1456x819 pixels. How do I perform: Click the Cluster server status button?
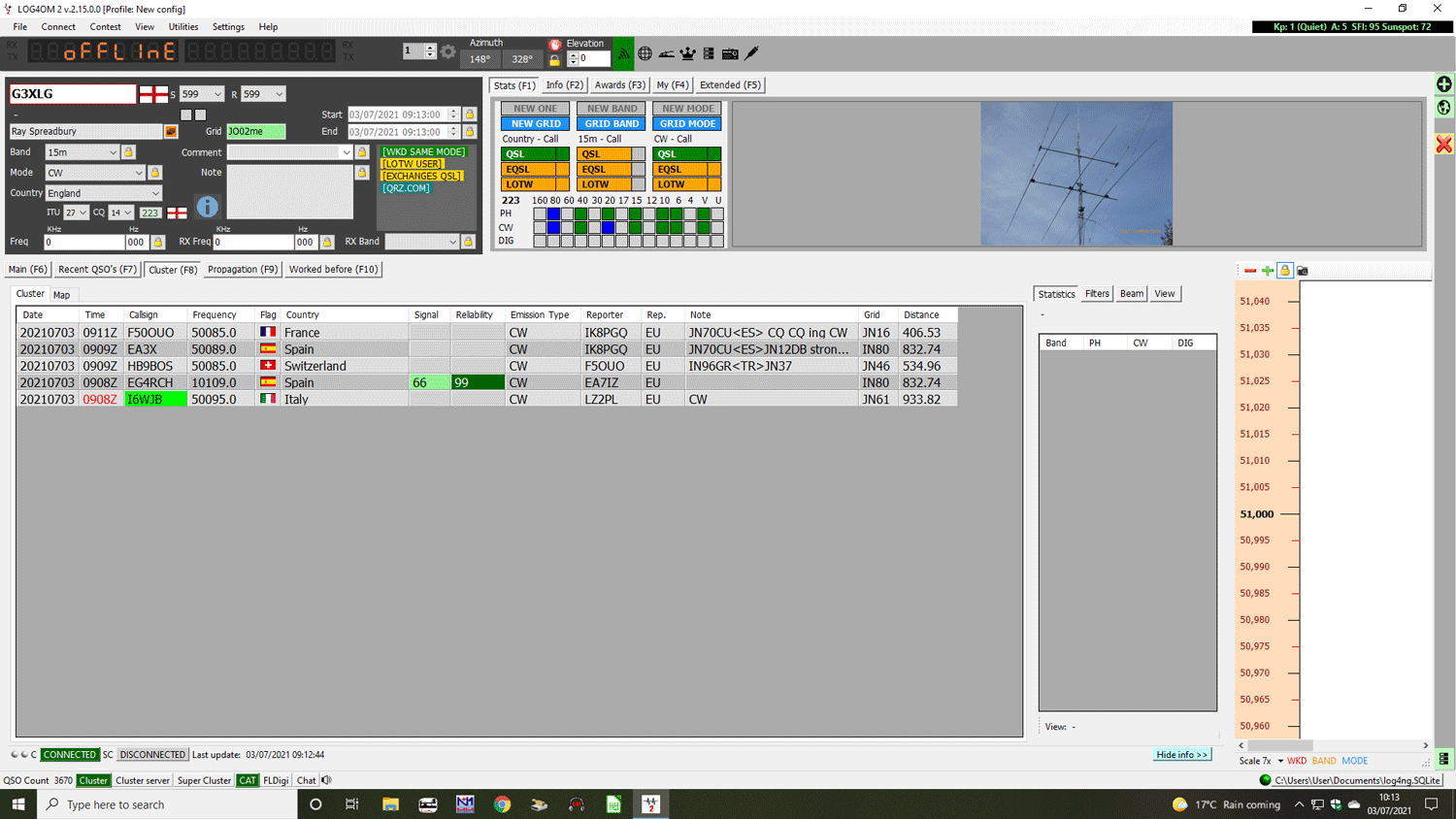(143, 780)
